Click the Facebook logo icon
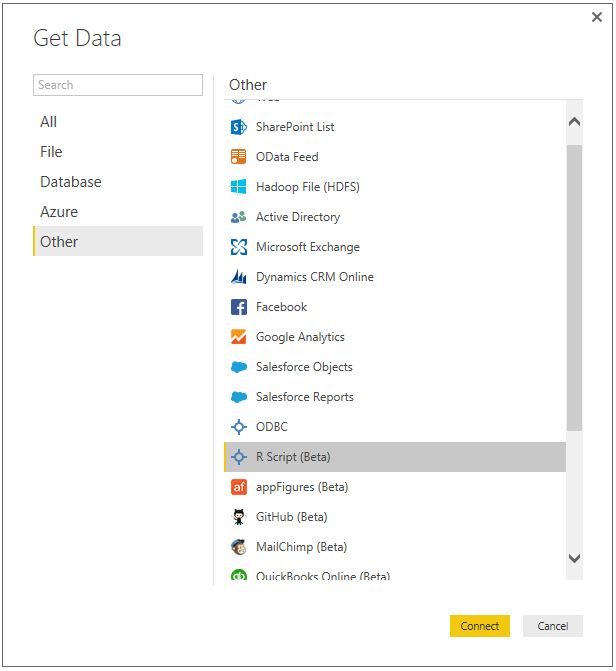 (x=238, y=307)
